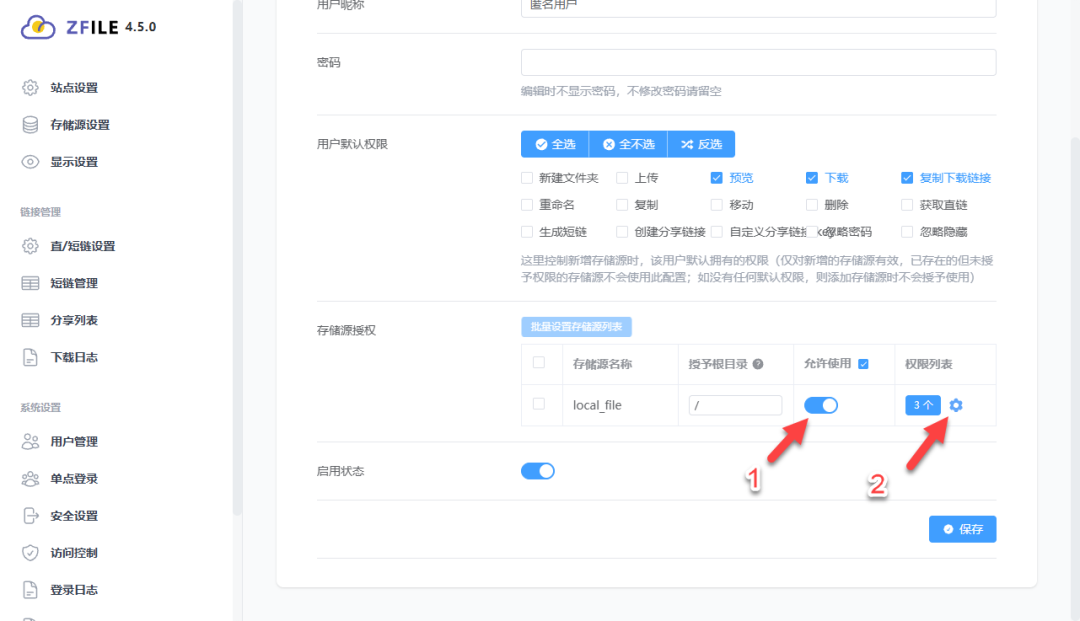1080x621 pixels.
Task: Click the document icon beside 下载日志
Action: [x=29, y=356]
